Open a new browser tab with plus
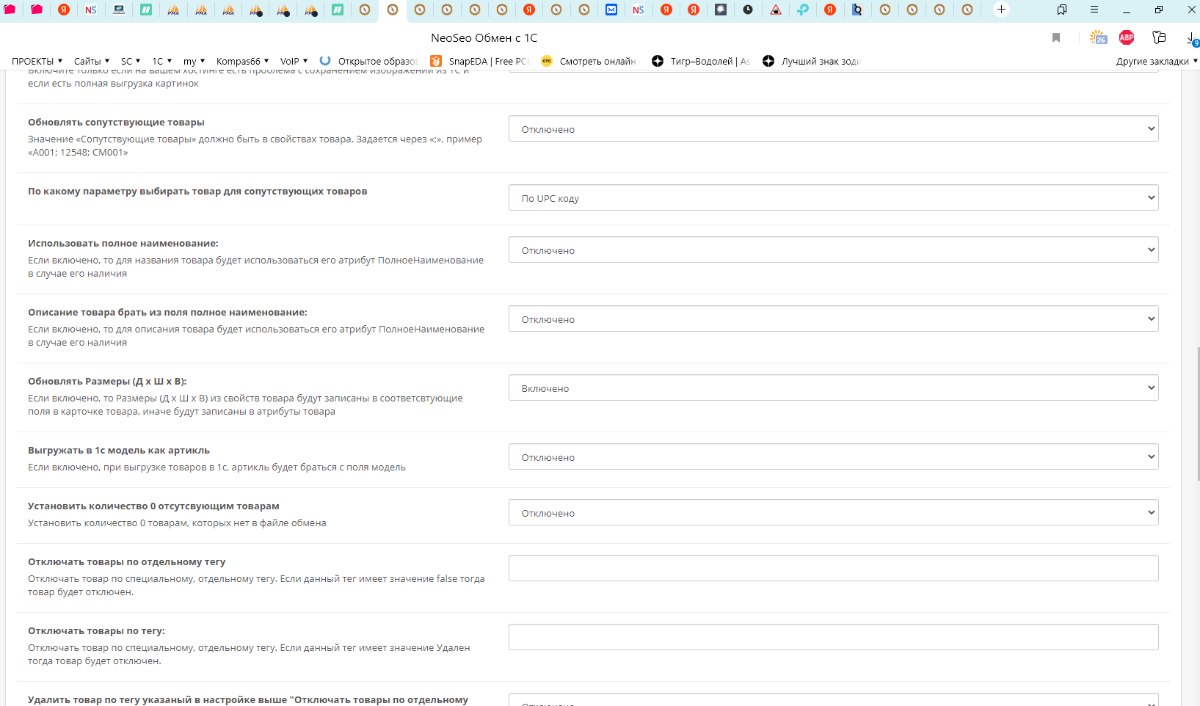This screenshot has height=706, width=1200. coord(1001,10)
